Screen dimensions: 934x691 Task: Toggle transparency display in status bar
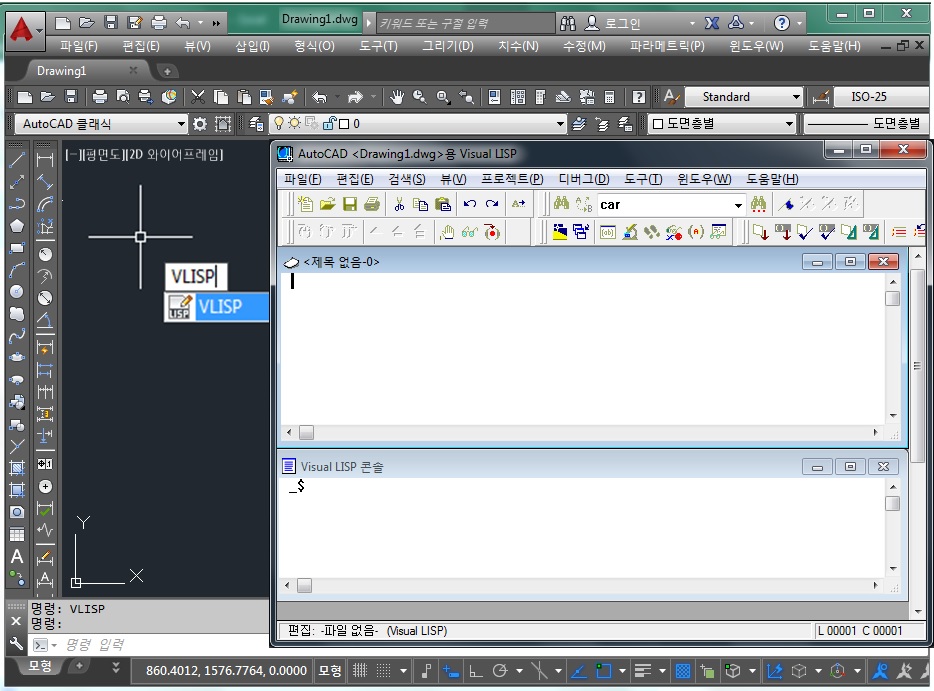coord(683,671)
